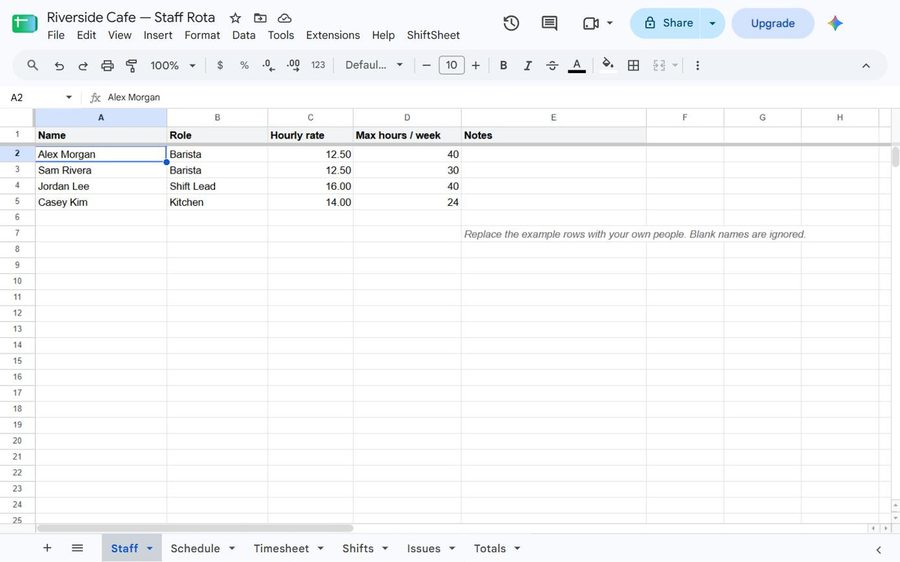Toggle bold formatting

[x=503, y=65]
